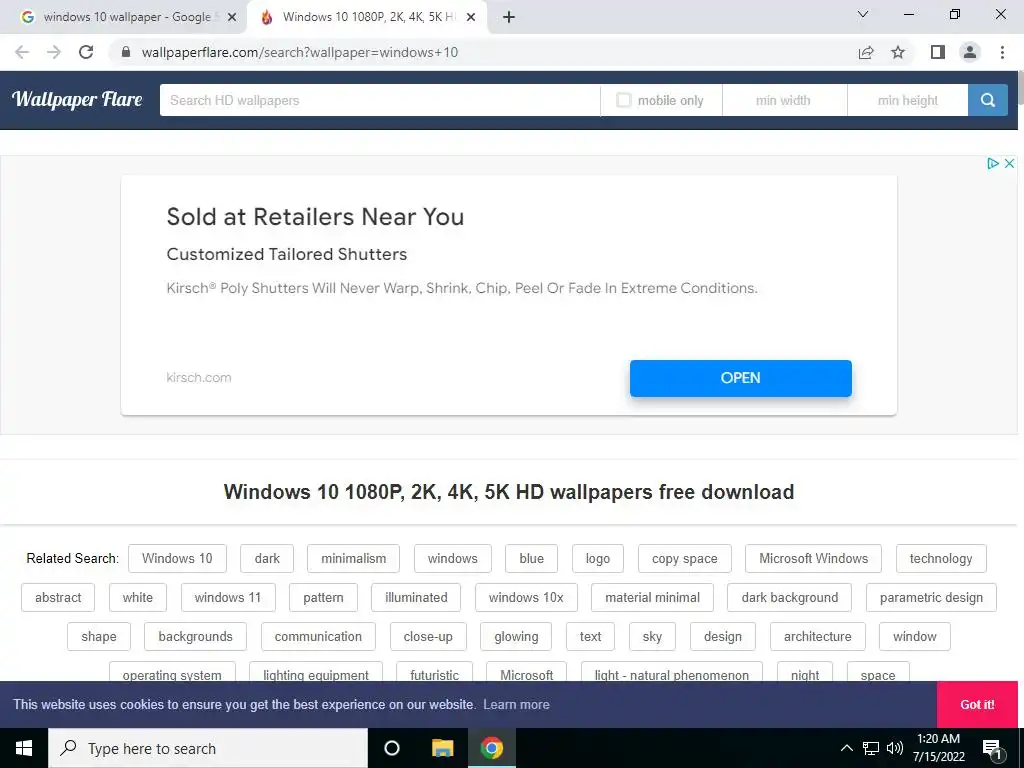Click the kirsch.com ad link
The height and width of the screenshot is (768, 1024).
coord(199,377)
